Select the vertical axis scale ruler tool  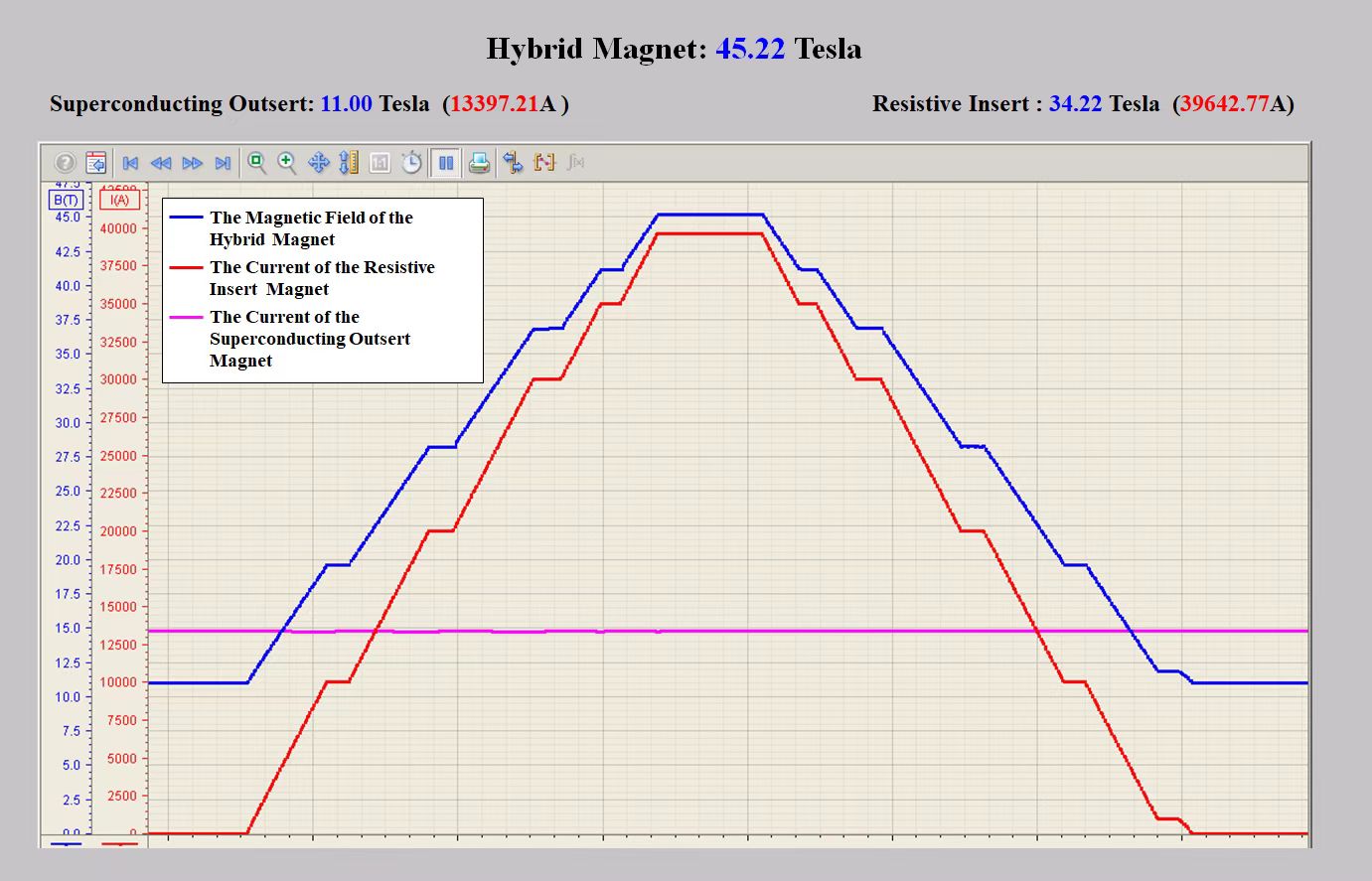(x=349, y=163)
